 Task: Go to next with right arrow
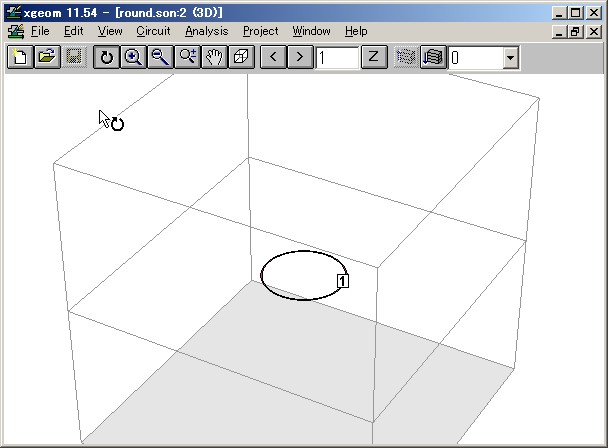point(300,57)
